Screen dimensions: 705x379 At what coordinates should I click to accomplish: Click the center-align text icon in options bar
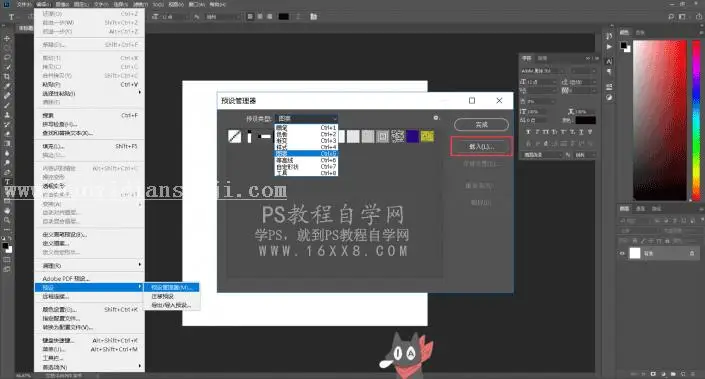260,17
